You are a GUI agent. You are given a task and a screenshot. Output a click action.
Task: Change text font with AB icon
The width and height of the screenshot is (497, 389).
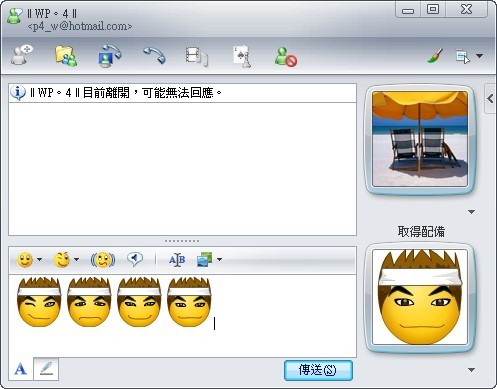(177, 260)
